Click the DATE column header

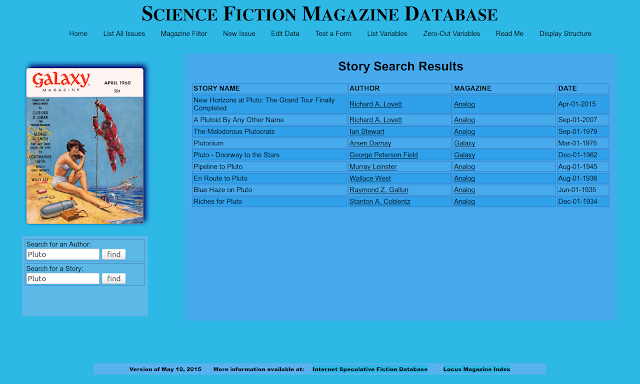[583, 88]
